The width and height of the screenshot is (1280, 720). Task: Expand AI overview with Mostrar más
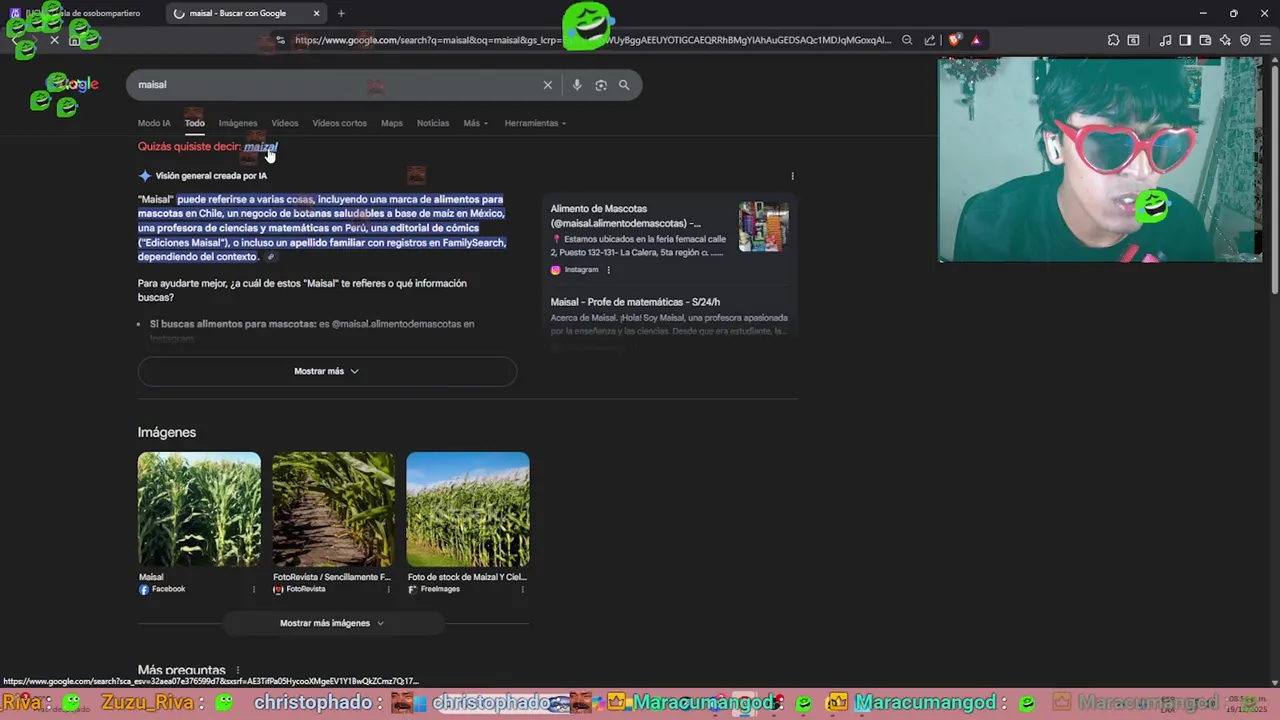tap(327, 371)
